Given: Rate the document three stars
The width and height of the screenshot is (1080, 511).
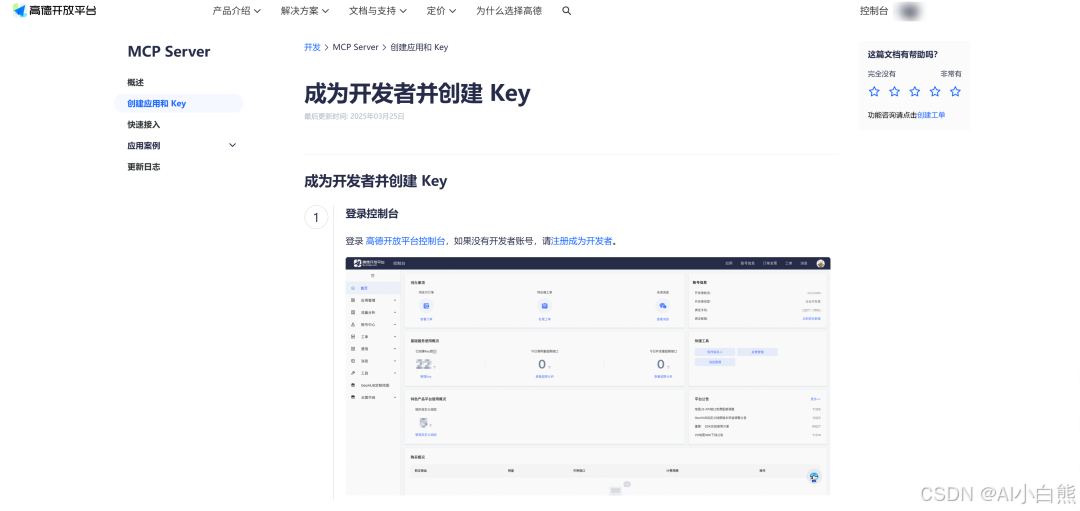Looking at the screenshot, I should click(x=915, y=92).
